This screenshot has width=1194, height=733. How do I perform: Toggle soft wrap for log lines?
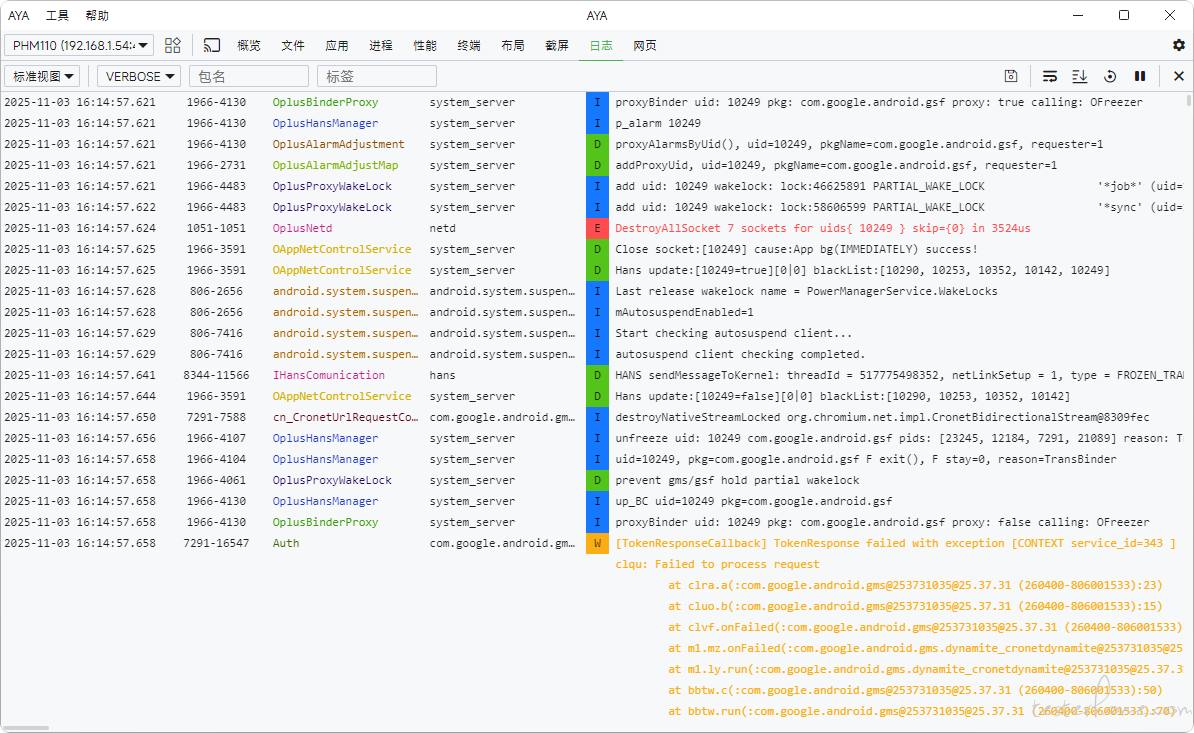click(x=1050, y=76)
